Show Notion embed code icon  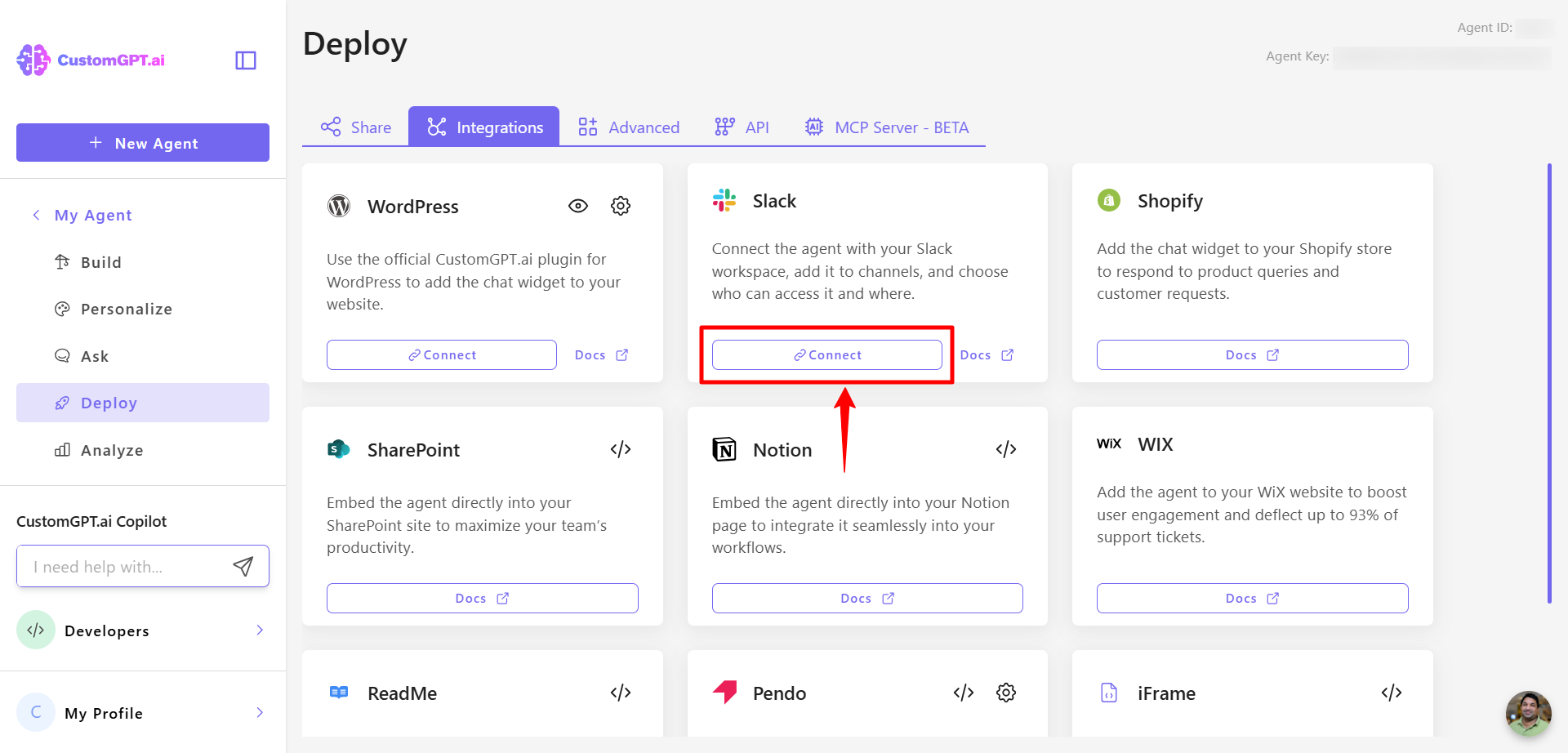click(1006, 449)
